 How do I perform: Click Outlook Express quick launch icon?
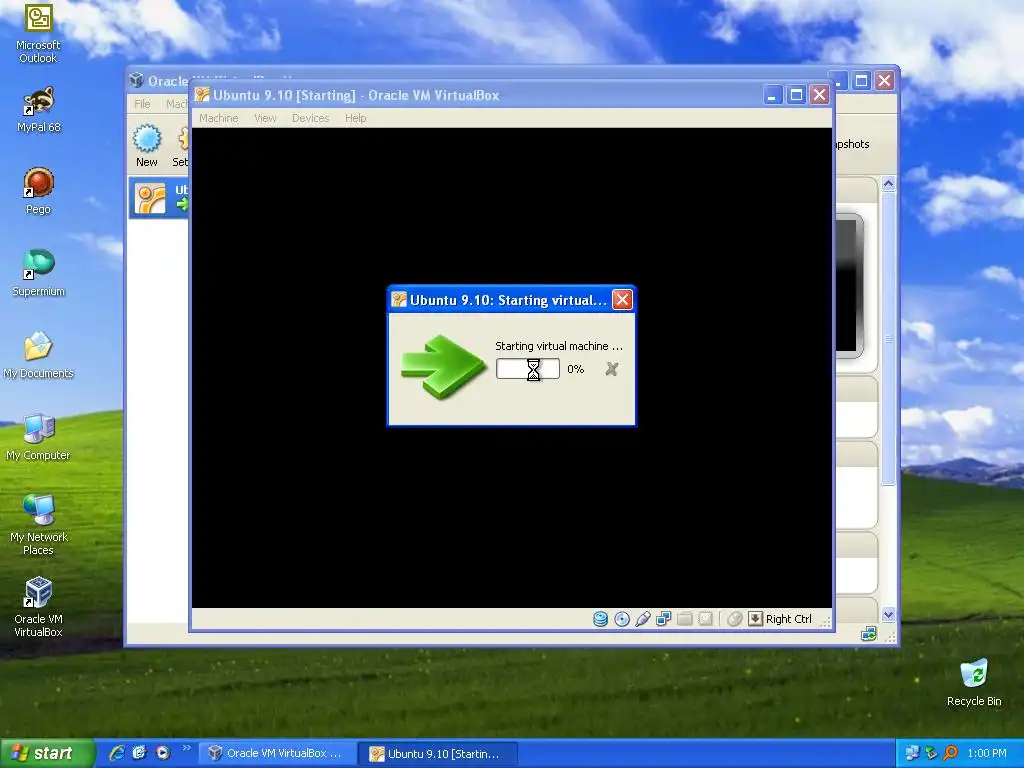(x=139, y=753)
